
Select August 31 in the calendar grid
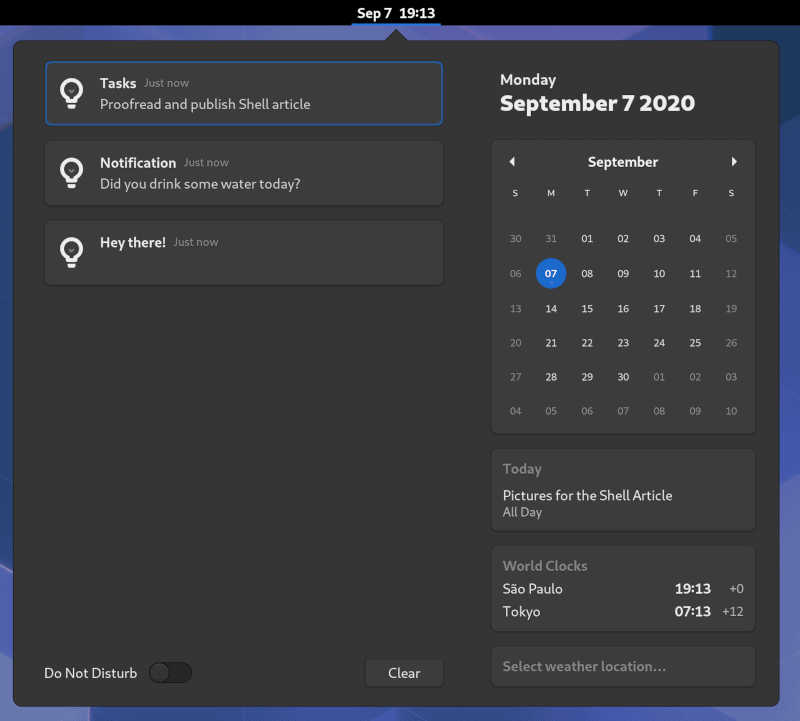[551, 239]
